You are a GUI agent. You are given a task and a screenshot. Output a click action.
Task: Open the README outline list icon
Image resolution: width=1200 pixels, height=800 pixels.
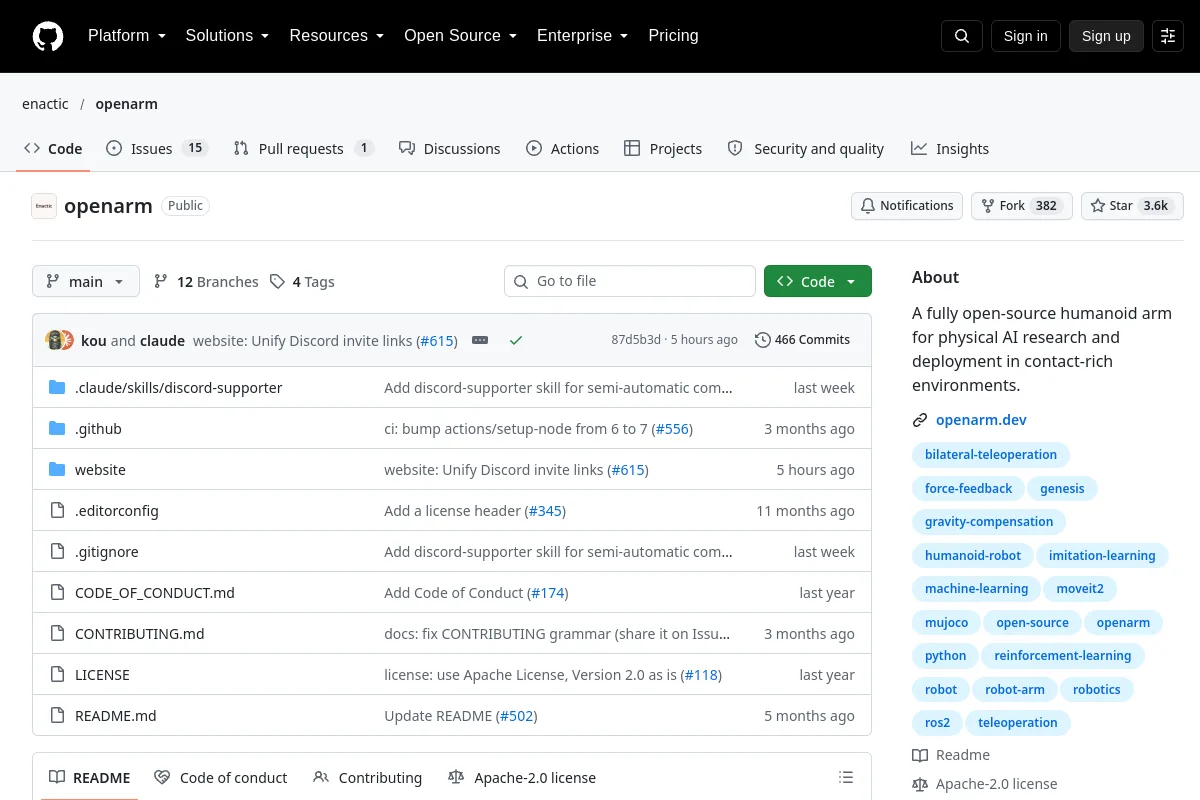click(x=846, y=778)
